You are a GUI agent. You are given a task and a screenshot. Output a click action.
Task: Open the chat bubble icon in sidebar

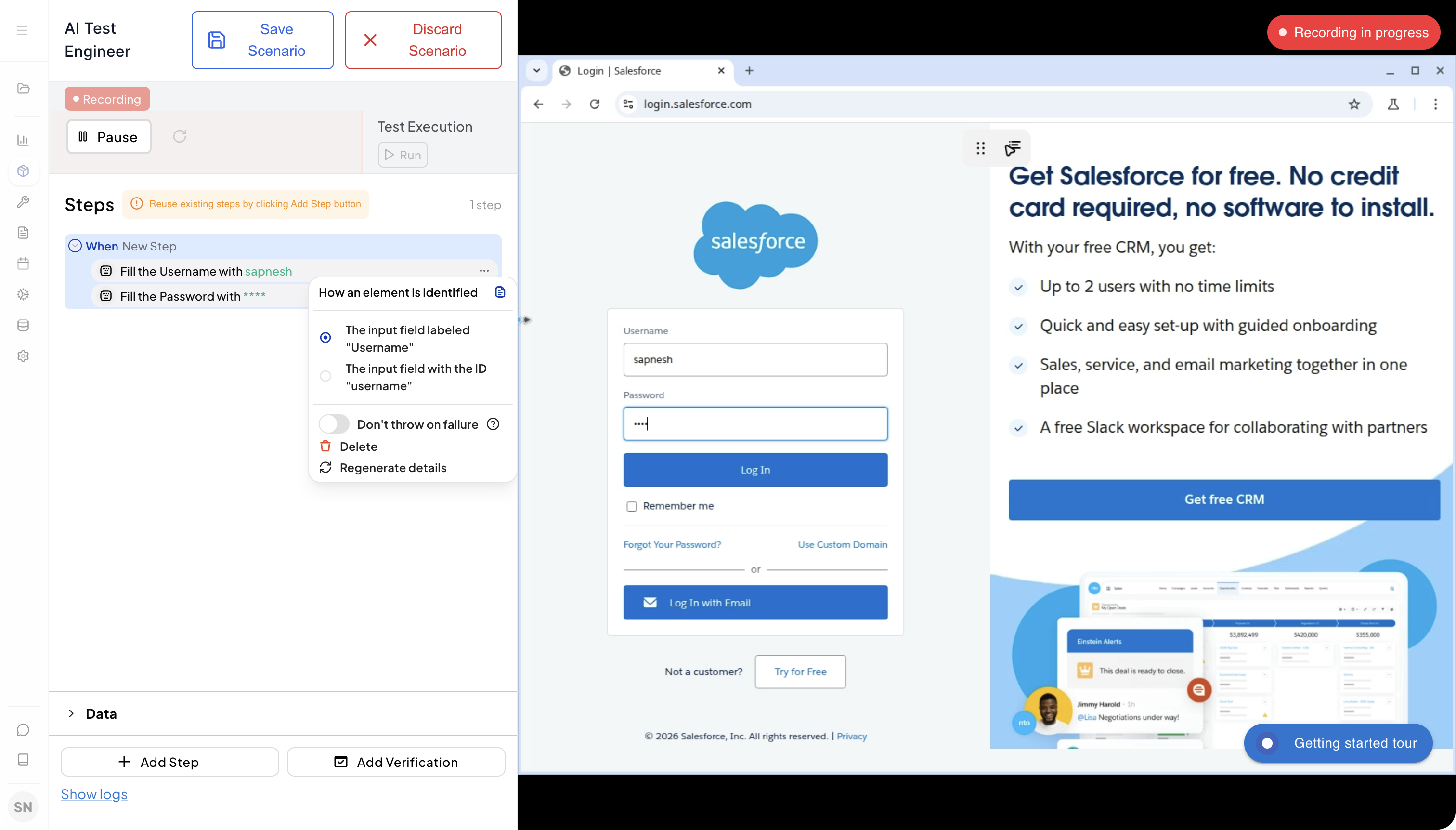tap(24, 730)
